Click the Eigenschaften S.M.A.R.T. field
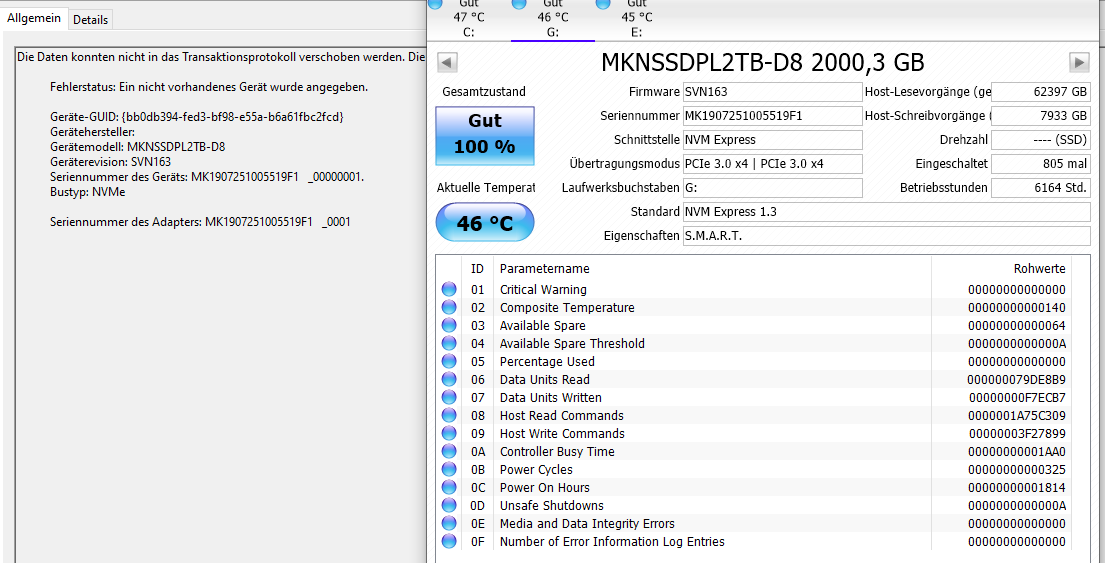The image size is (1105, 563). tap(887, 236)
